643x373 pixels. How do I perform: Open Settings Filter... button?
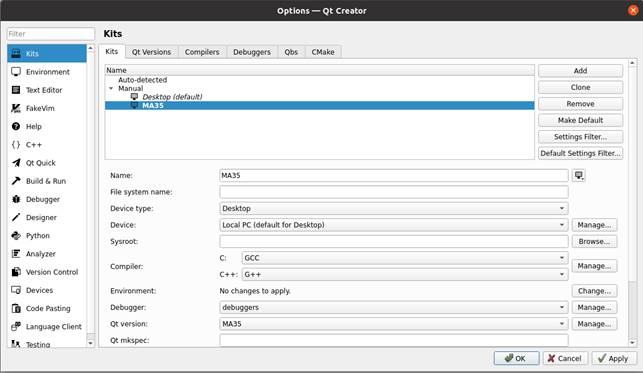coord(580,136)
